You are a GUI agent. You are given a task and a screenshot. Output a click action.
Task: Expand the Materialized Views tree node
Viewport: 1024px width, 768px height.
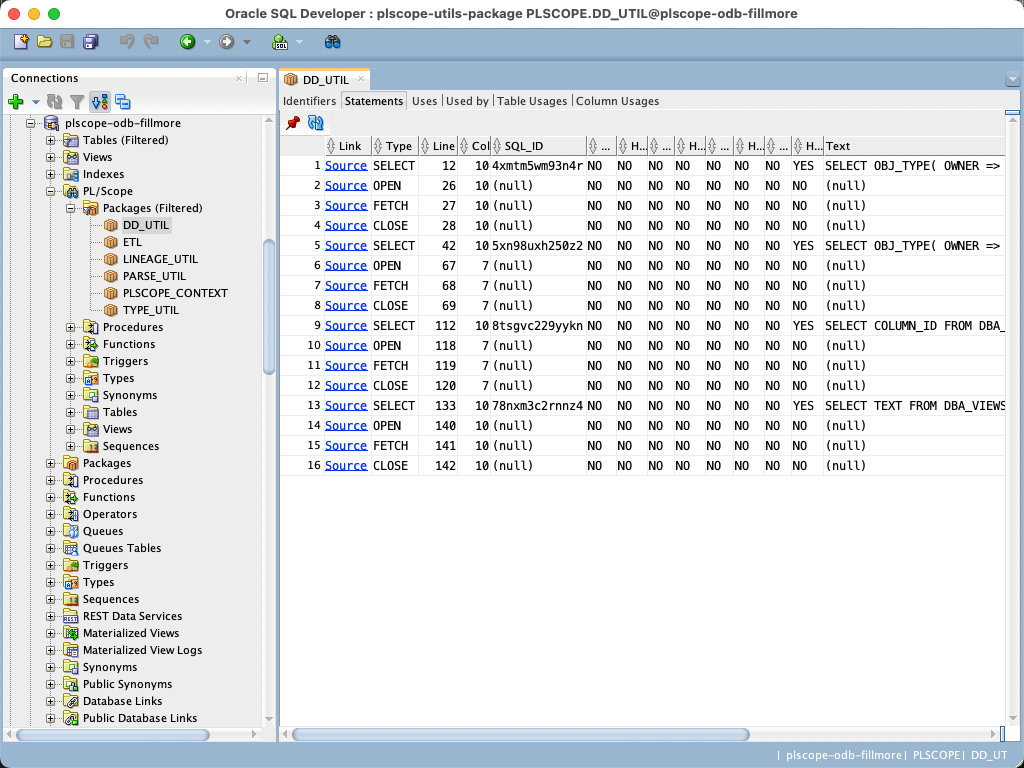[51, 633]
